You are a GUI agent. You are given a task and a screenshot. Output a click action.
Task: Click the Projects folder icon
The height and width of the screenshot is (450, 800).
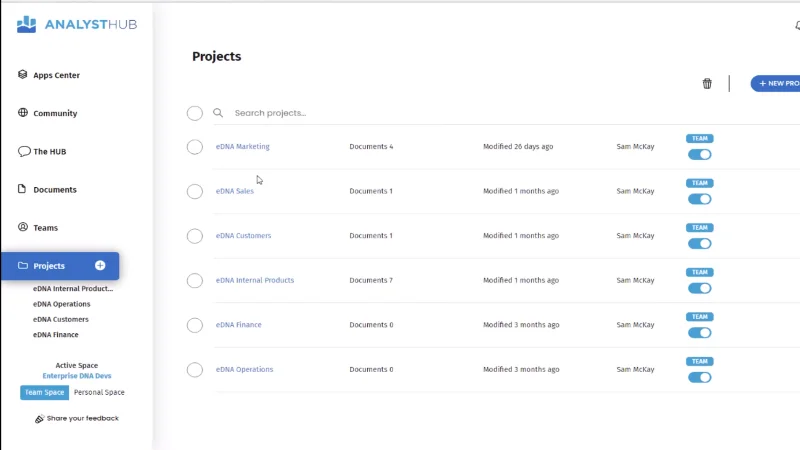click(22, 265)
